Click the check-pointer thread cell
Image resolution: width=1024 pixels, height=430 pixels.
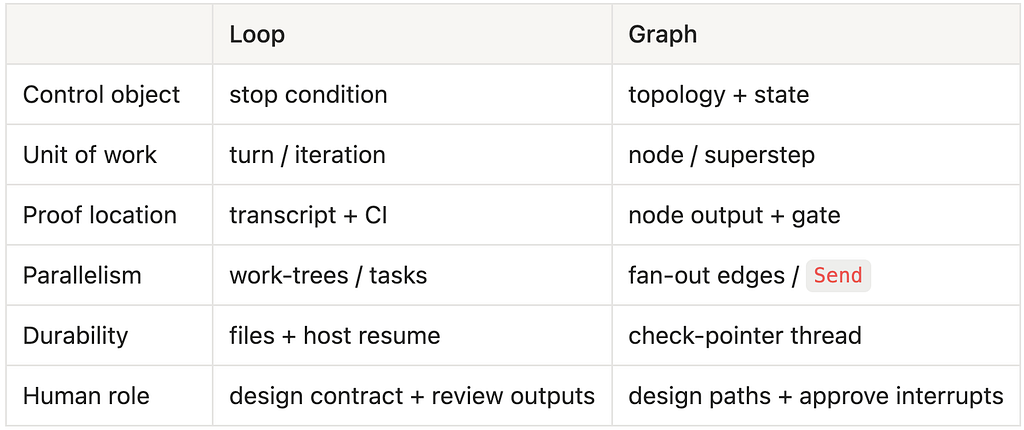tap(816, 336)
